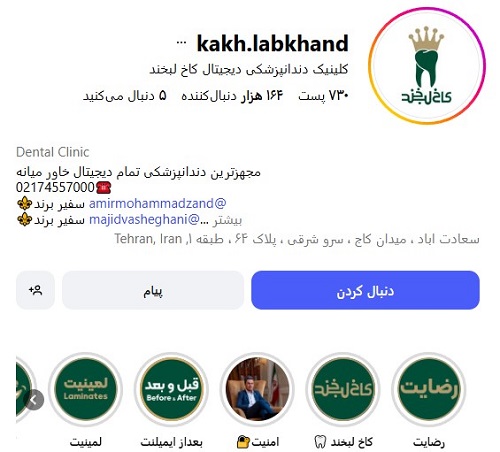Open the کاخ لبخند highlight circle
Image resolution: width=500 pixels, height=452 pixels.
click(x=343, y=389)
